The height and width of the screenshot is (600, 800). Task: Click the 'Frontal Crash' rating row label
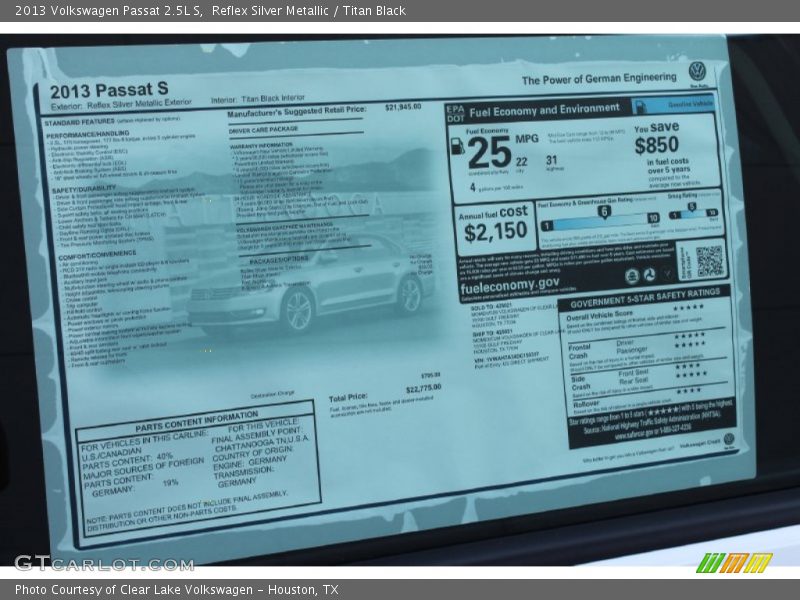tap(578, 351)
